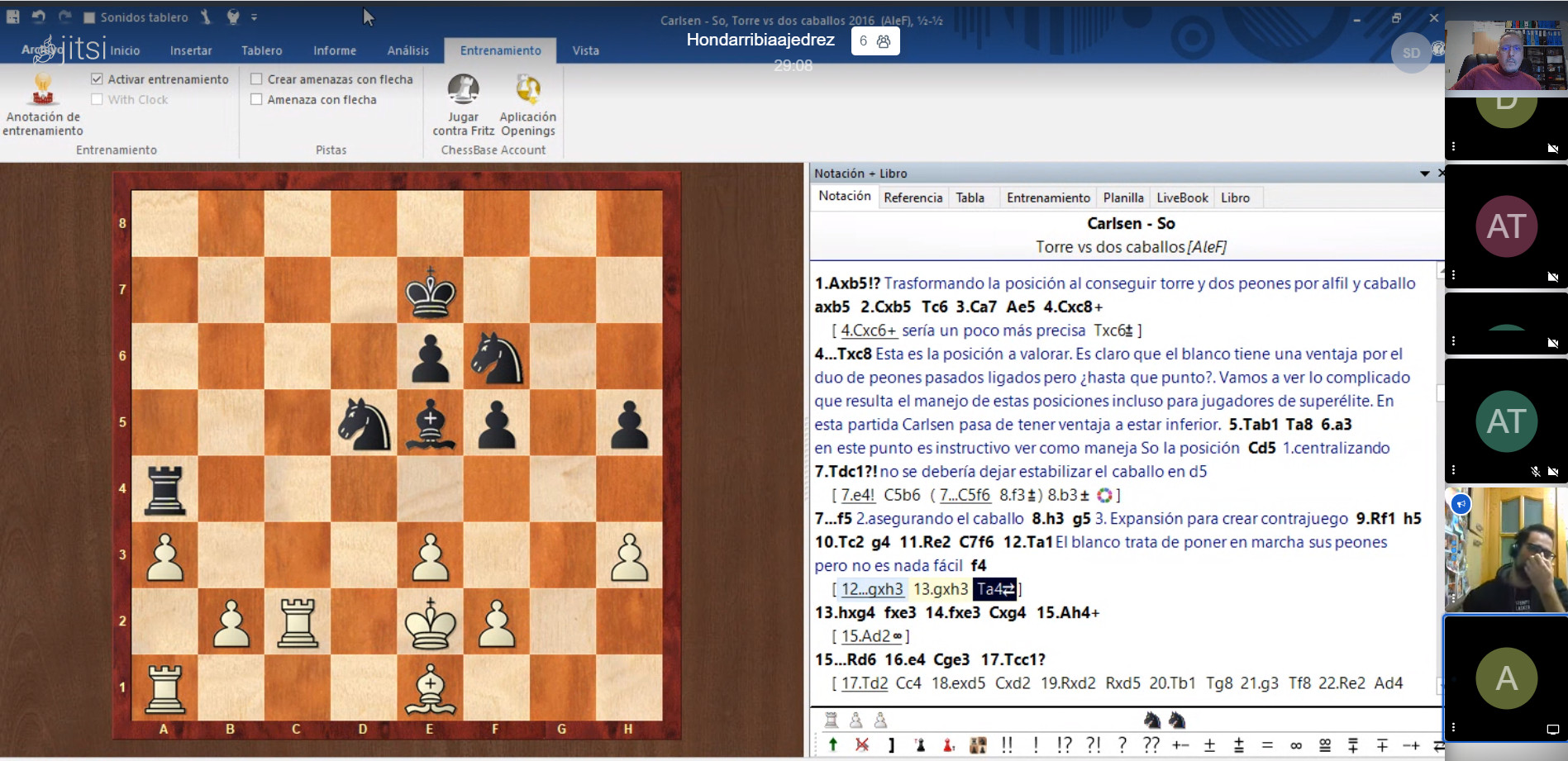Enable Crear amenazas con flecha
The image size is (1568, 761).
point(256,79)
